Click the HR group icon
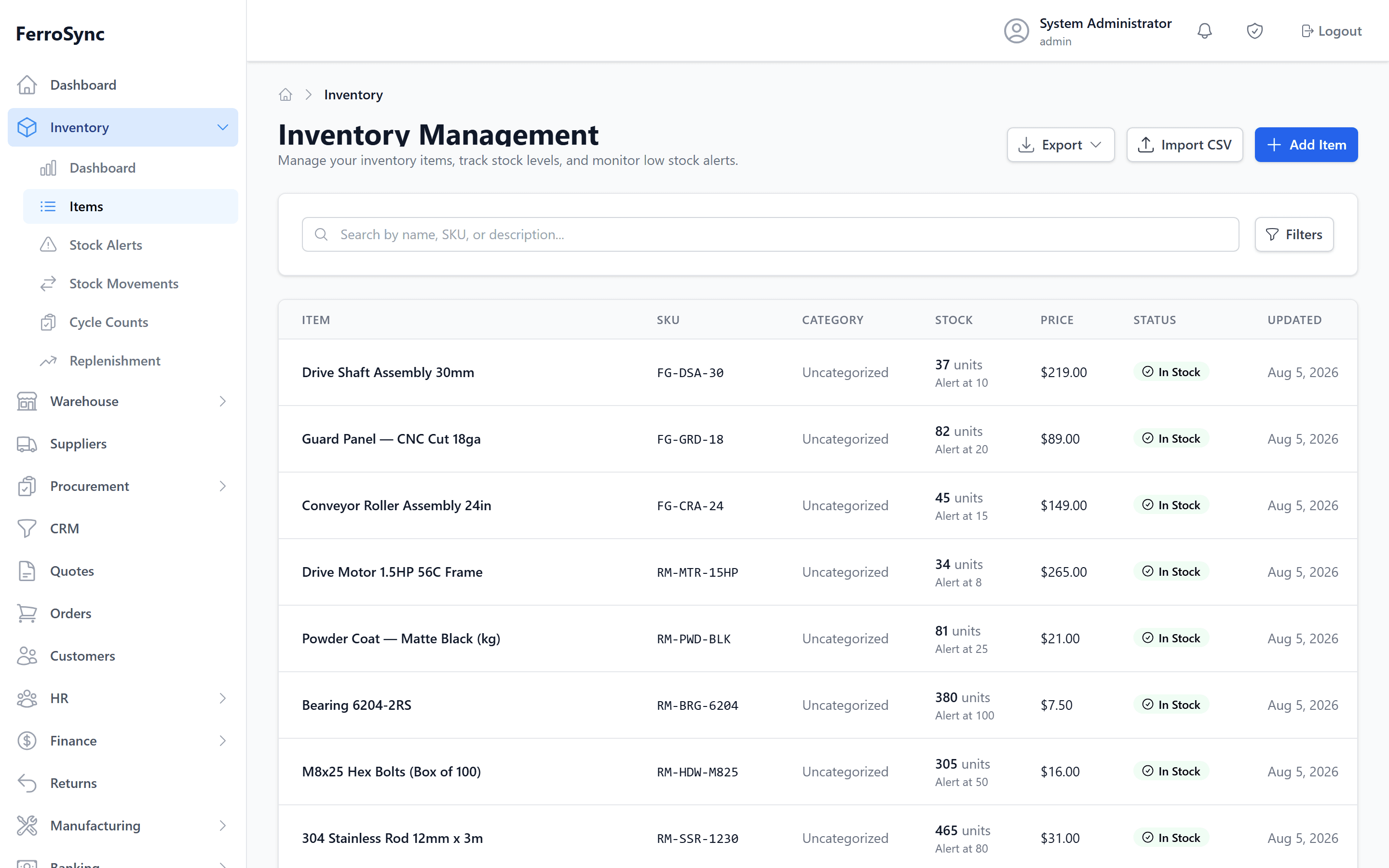 coord(27,698)
